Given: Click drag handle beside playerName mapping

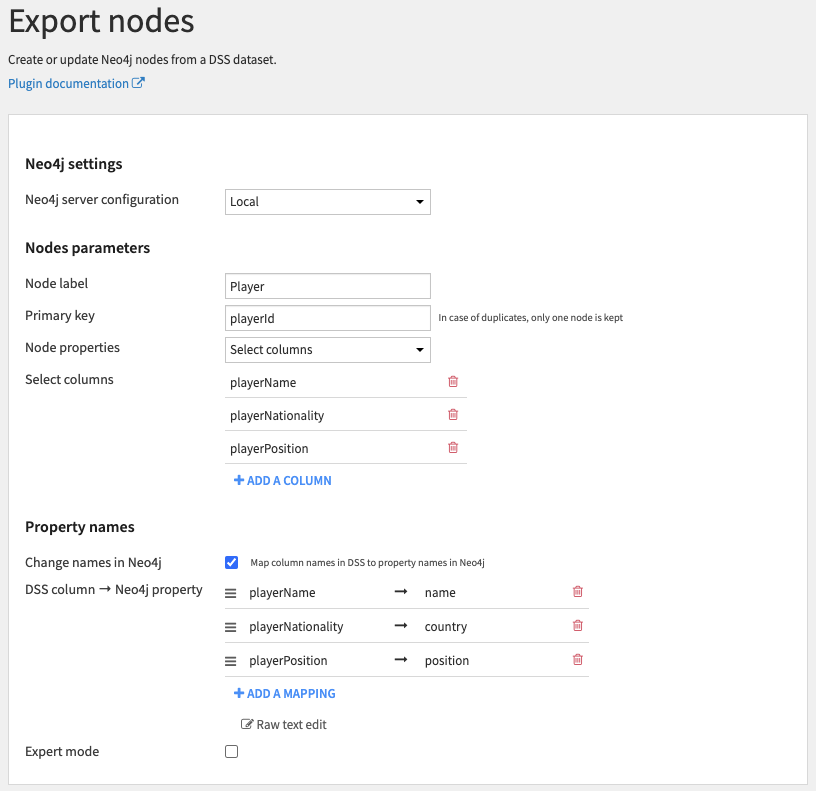Looking at the screenshot, I should [231, 593].
